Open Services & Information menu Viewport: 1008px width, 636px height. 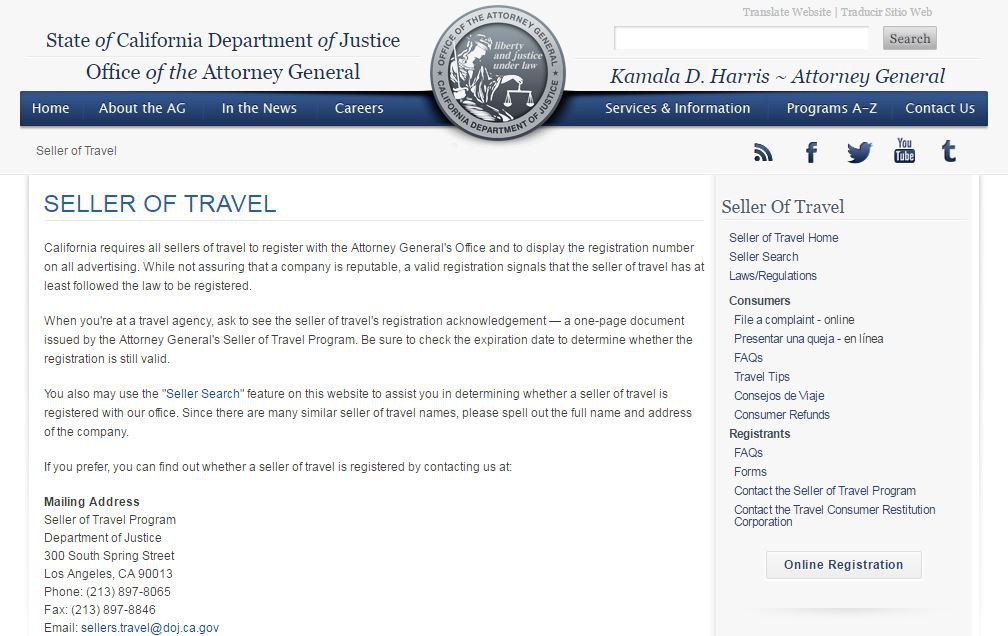(x=678, y=108)
